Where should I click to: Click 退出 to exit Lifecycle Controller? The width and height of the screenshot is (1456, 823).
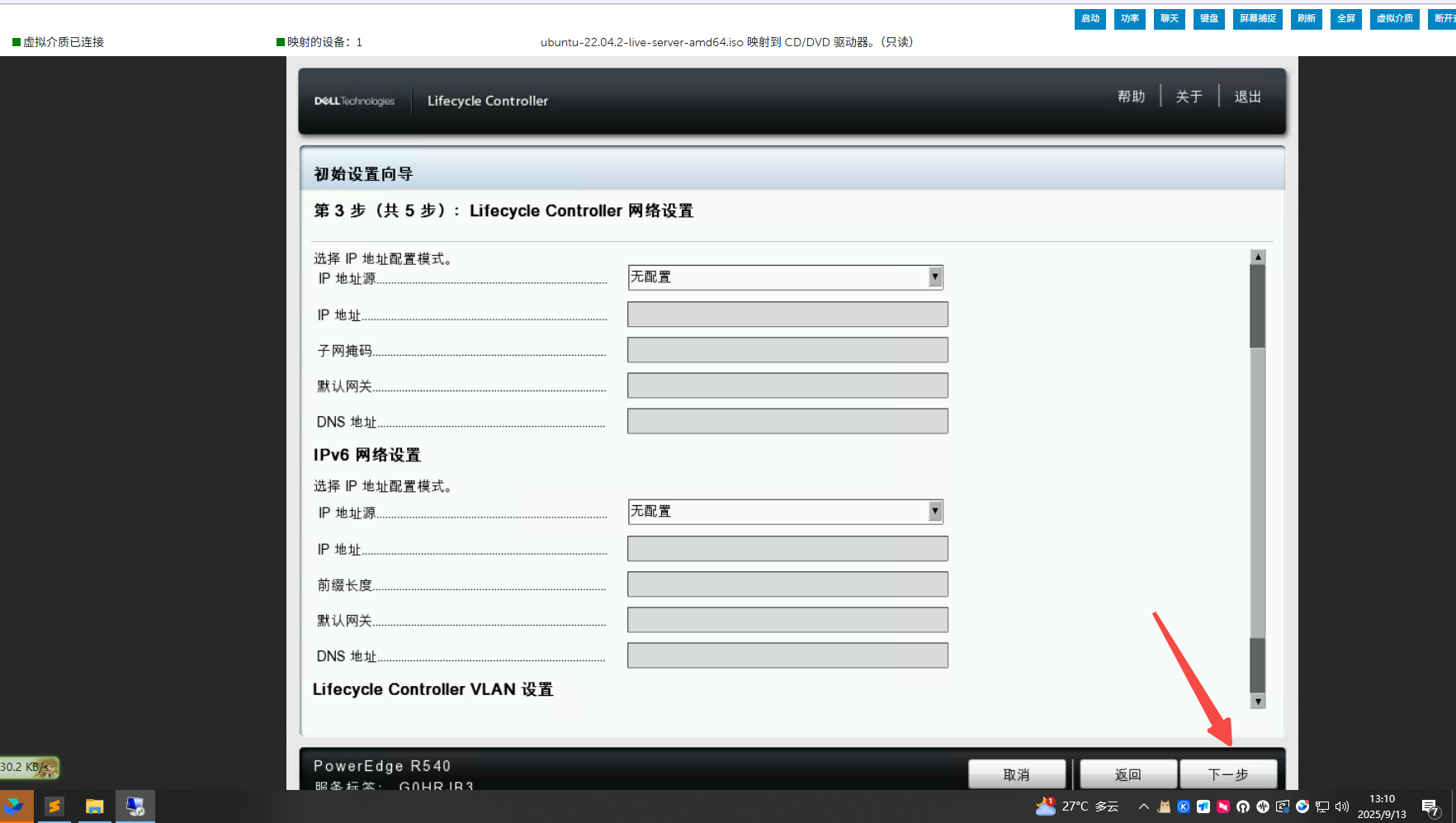[x=1247, y=97]
